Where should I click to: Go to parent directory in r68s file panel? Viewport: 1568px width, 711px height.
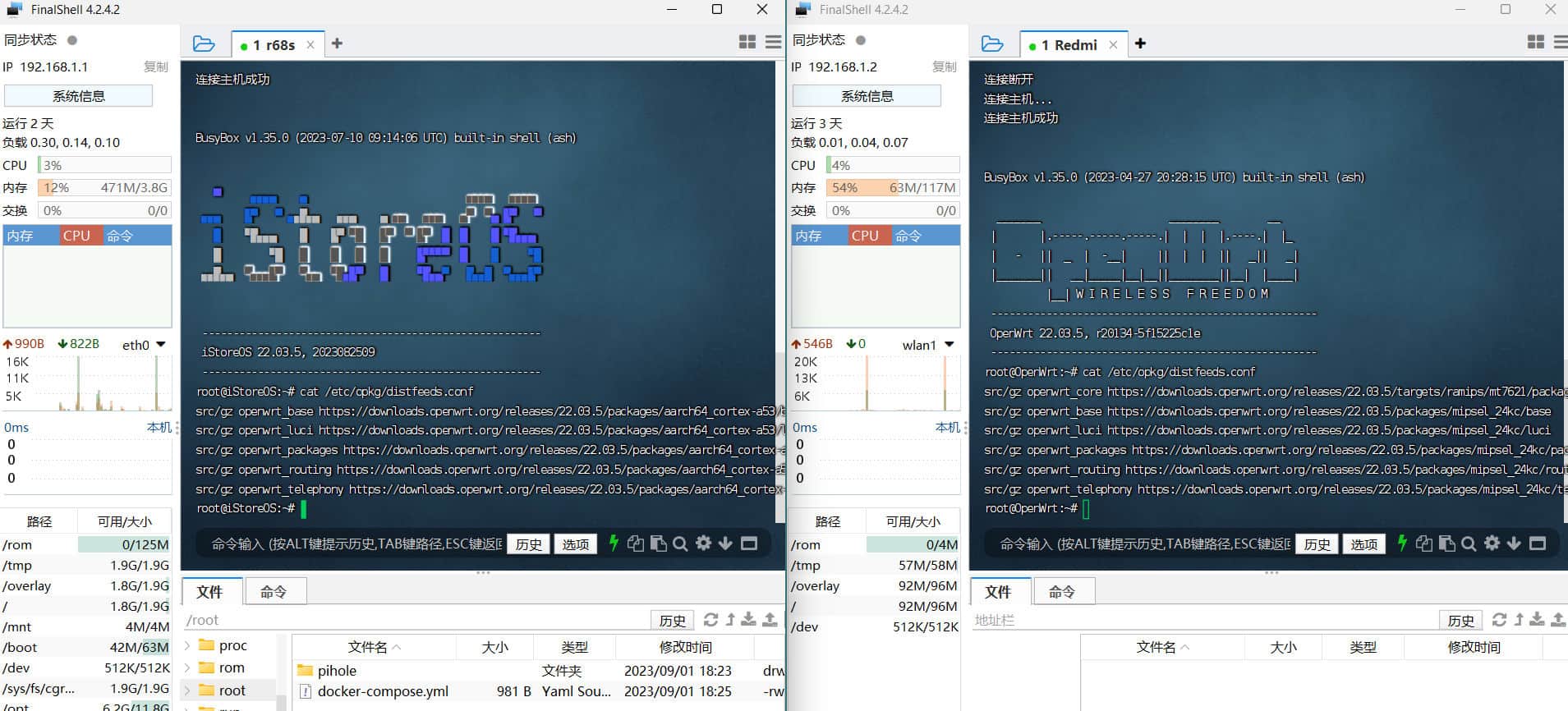730,620
